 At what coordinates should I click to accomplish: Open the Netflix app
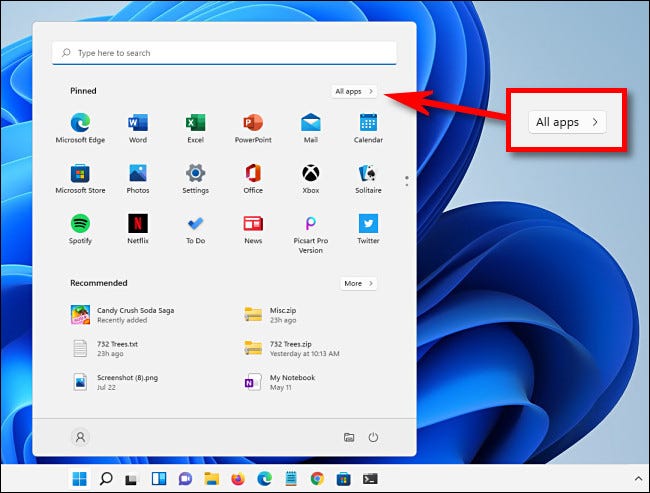[138, 229]
